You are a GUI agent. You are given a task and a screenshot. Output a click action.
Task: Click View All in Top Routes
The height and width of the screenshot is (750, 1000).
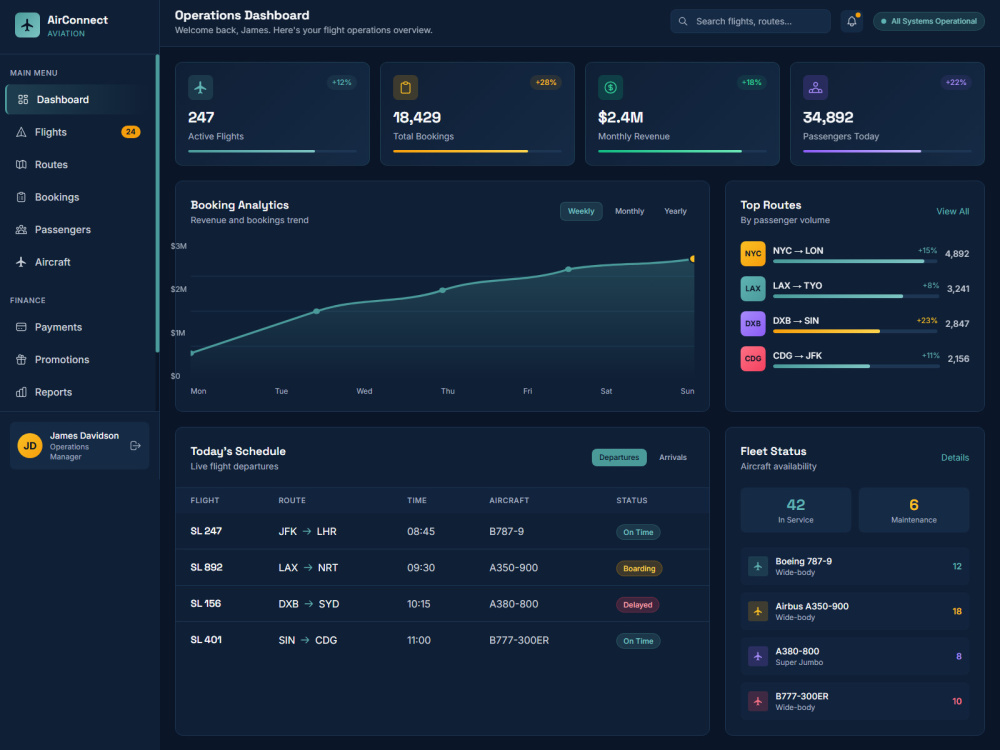coord(952,211)
